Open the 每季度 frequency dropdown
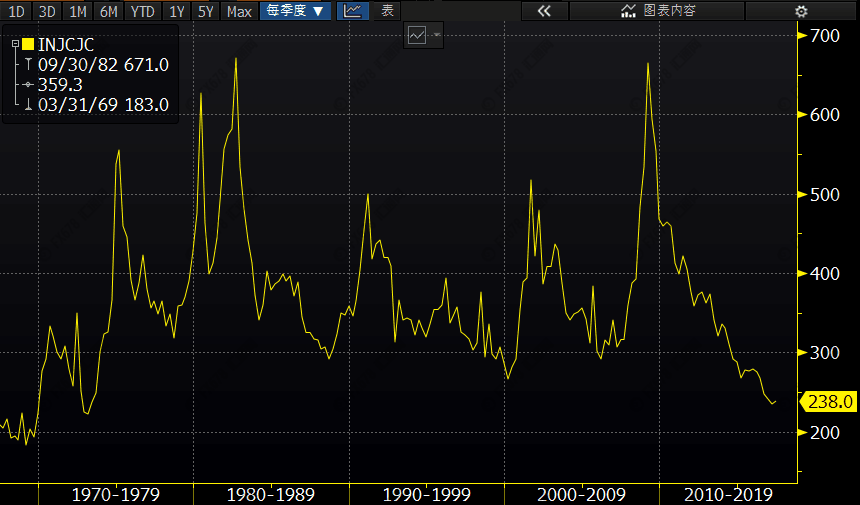The width and height of the screenshot is (860, 505). pos(296,11)
